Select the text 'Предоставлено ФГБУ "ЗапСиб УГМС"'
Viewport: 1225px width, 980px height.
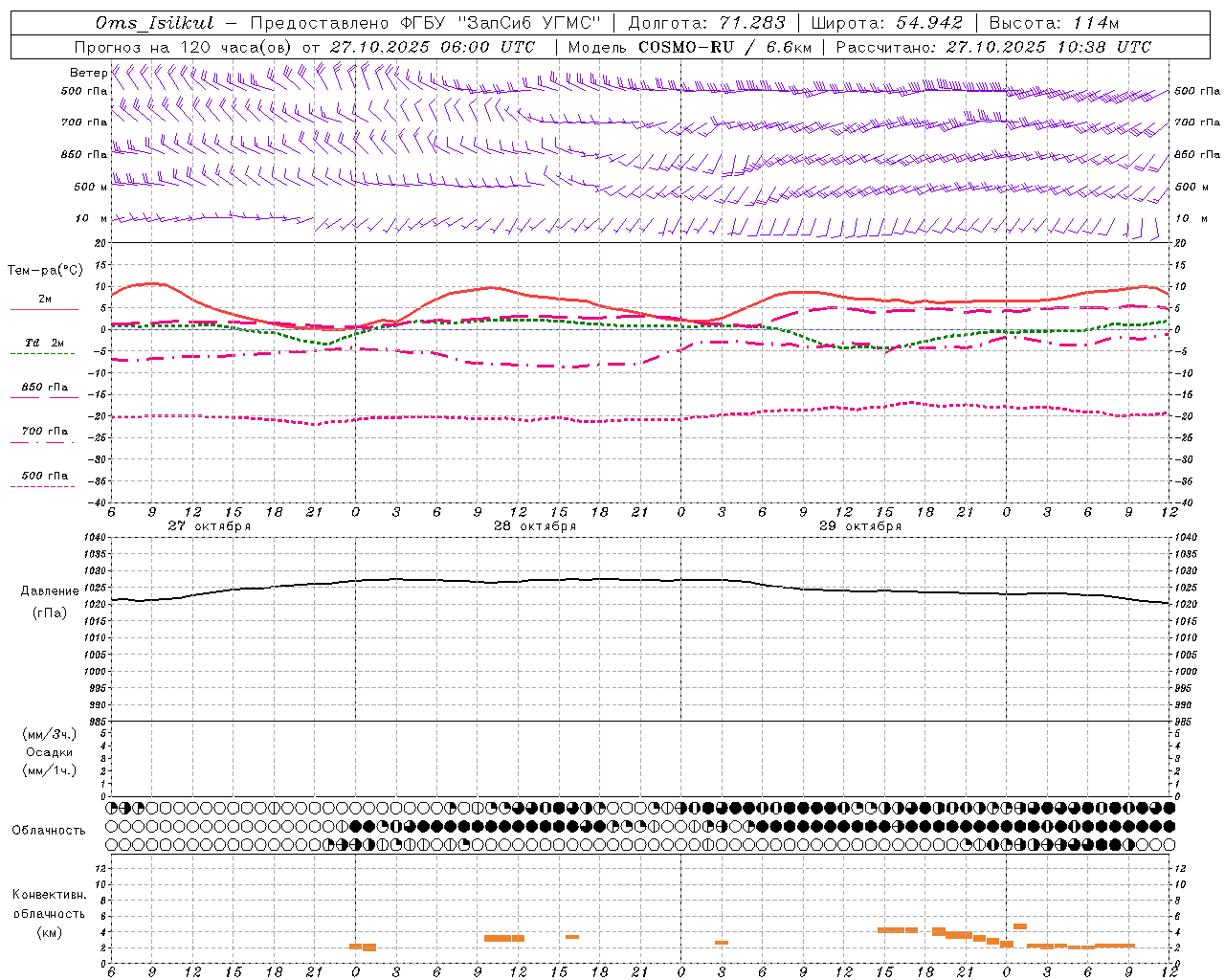pos(428,23)
